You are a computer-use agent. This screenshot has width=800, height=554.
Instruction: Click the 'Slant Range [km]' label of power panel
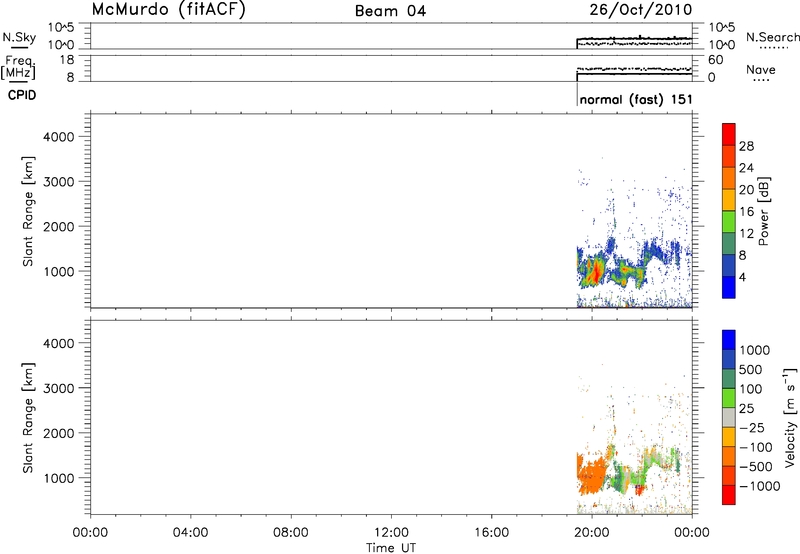28,211
